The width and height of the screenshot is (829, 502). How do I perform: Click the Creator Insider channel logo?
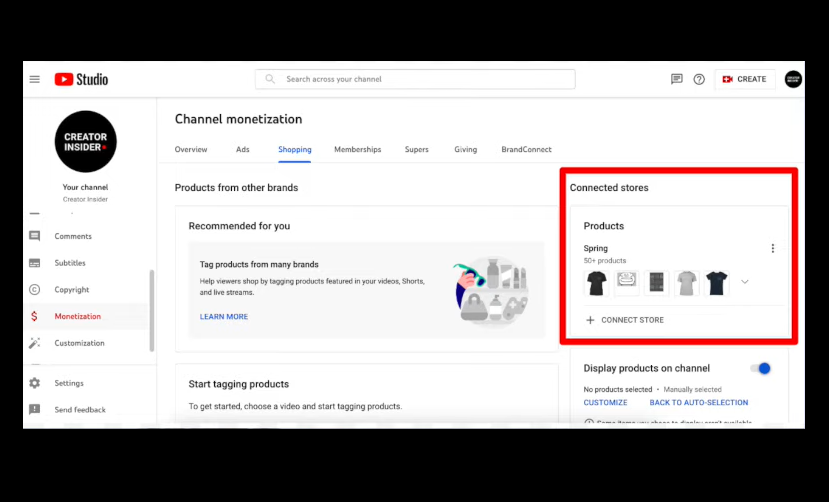pos(86,142)
